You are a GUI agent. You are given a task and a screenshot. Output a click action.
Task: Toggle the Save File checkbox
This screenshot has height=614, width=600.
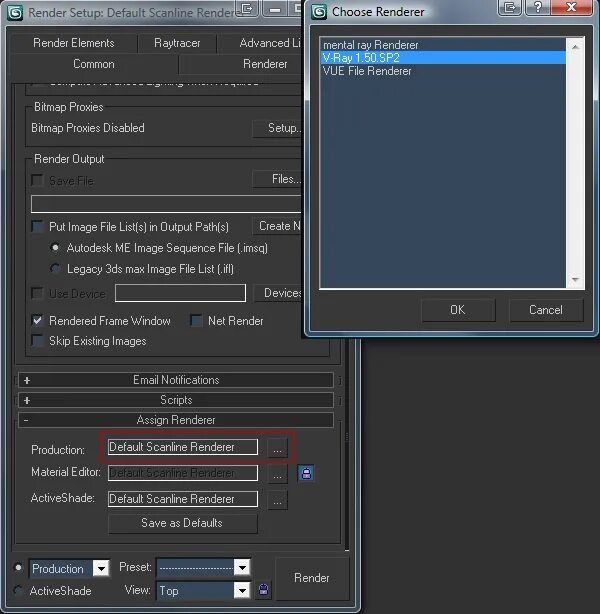38,181
